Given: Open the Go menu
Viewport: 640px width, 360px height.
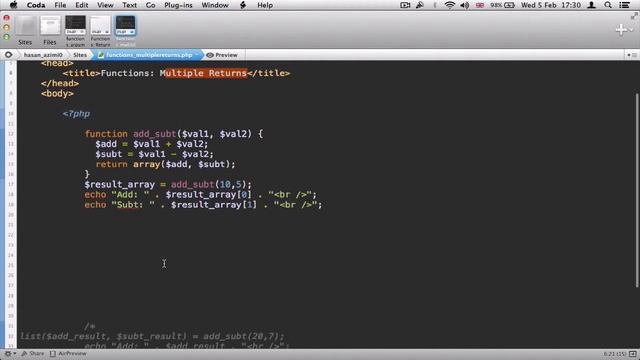Looking at the screenshot, I should pos(151,5).
